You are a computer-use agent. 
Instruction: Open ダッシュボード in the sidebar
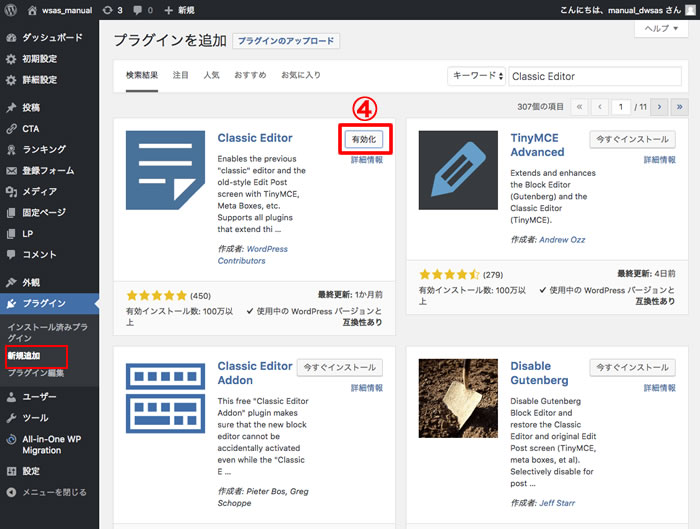50,38
